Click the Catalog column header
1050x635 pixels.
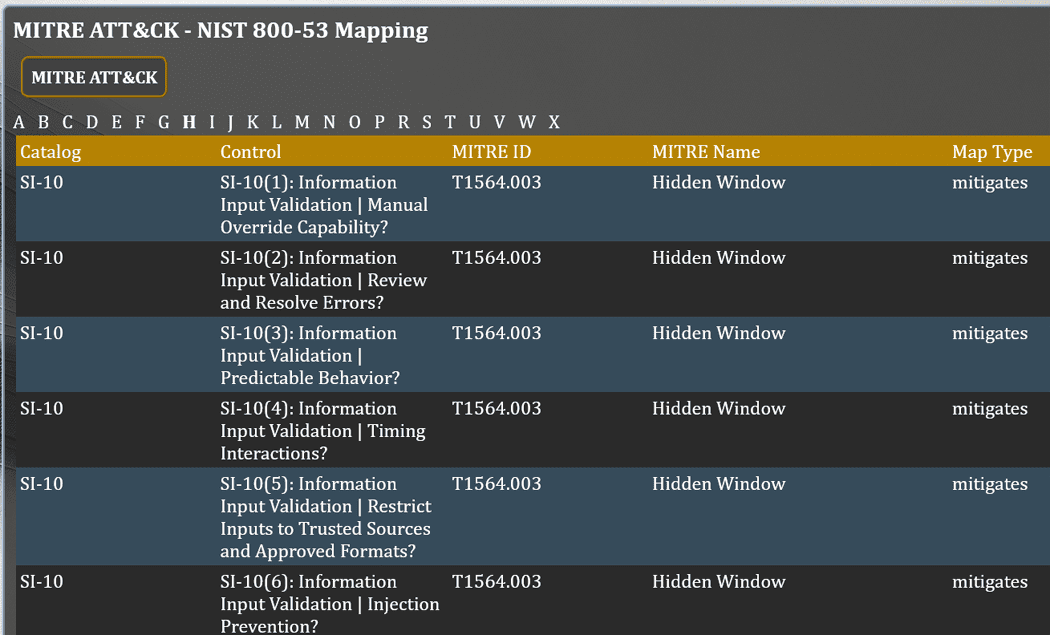click(51, 152)
